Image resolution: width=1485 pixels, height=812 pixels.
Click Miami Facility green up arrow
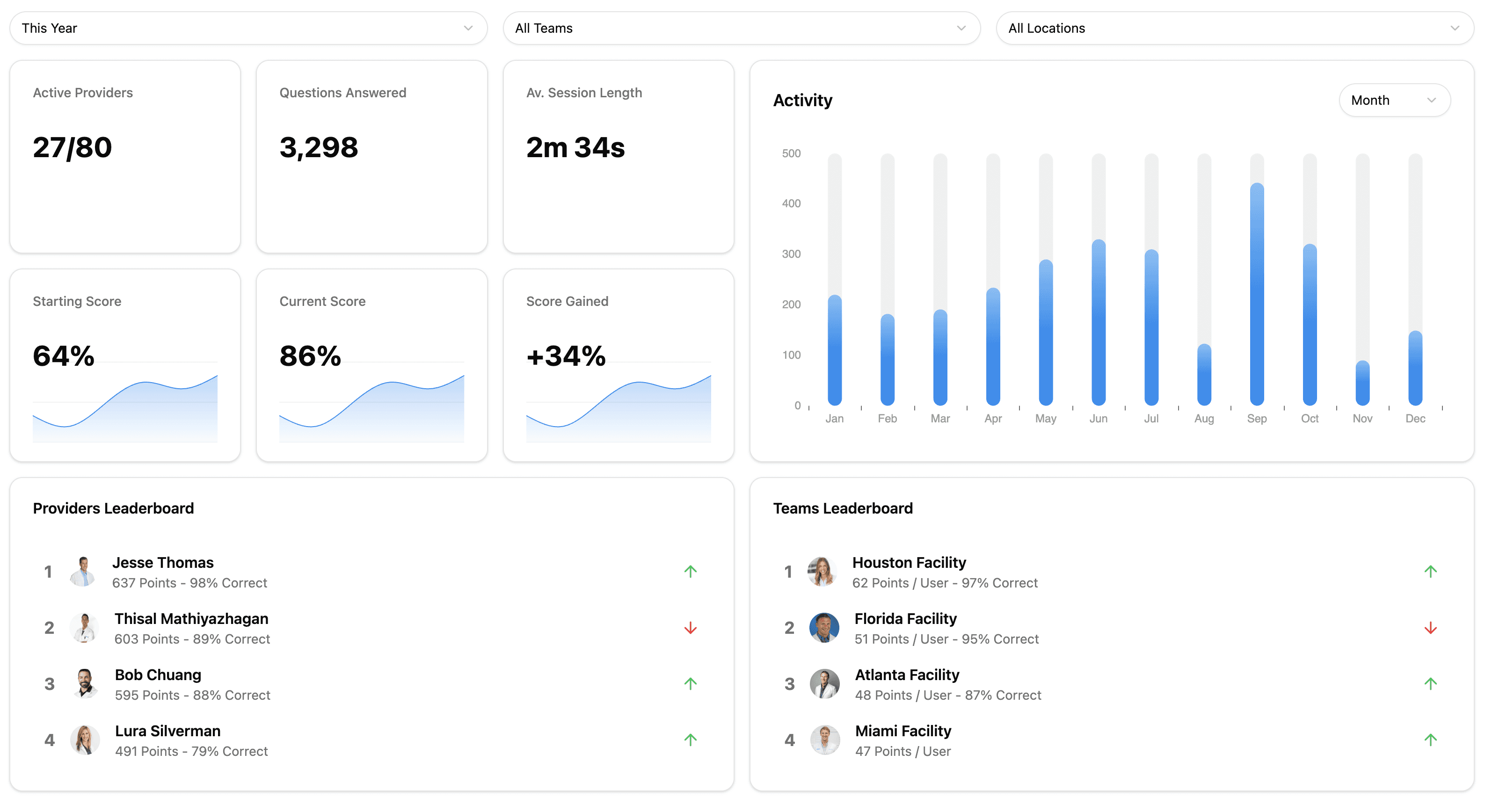tap(1430, 739)
